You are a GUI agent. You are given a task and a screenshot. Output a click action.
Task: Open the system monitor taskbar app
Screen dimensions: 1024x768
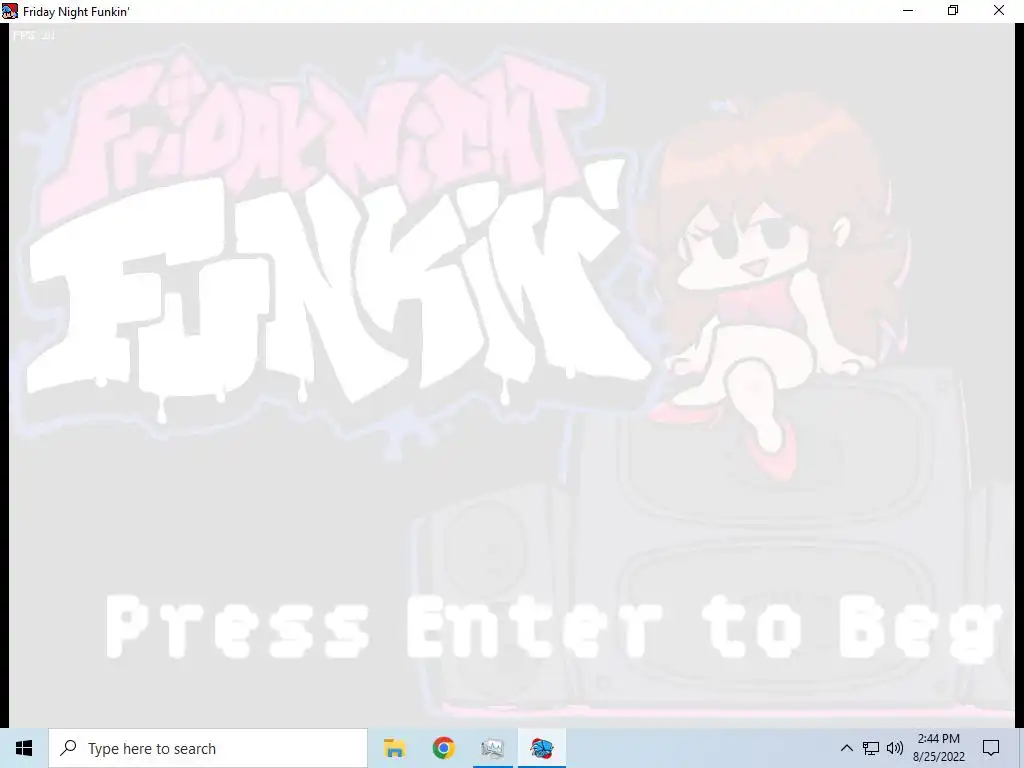492,748
